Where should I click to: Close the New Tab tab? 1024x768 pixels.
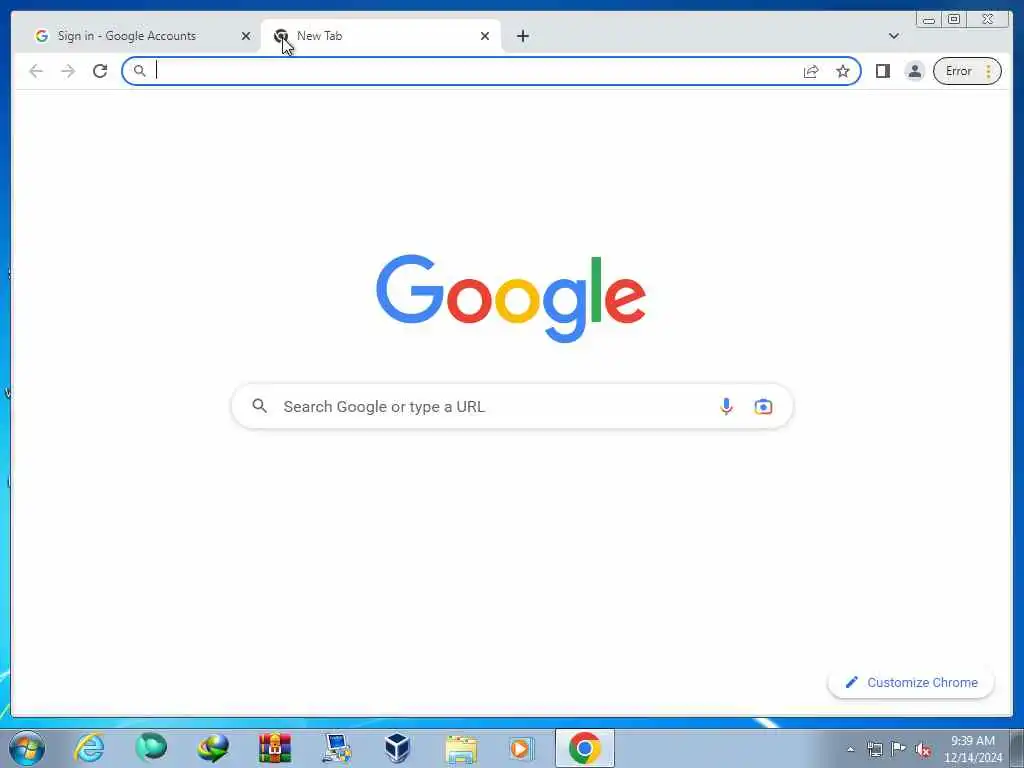[x=485, y=37]
